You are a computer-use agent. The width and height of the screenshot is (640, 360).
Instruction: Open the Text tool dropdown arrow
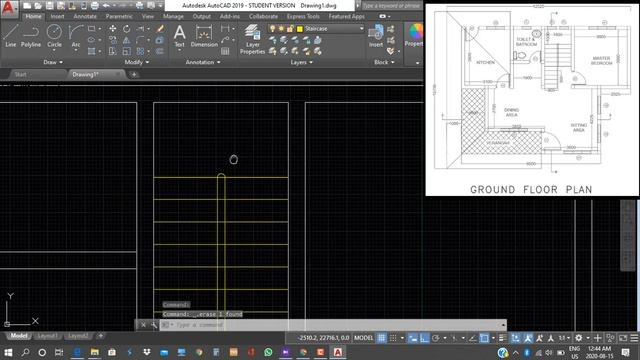[x=180, y=50]
